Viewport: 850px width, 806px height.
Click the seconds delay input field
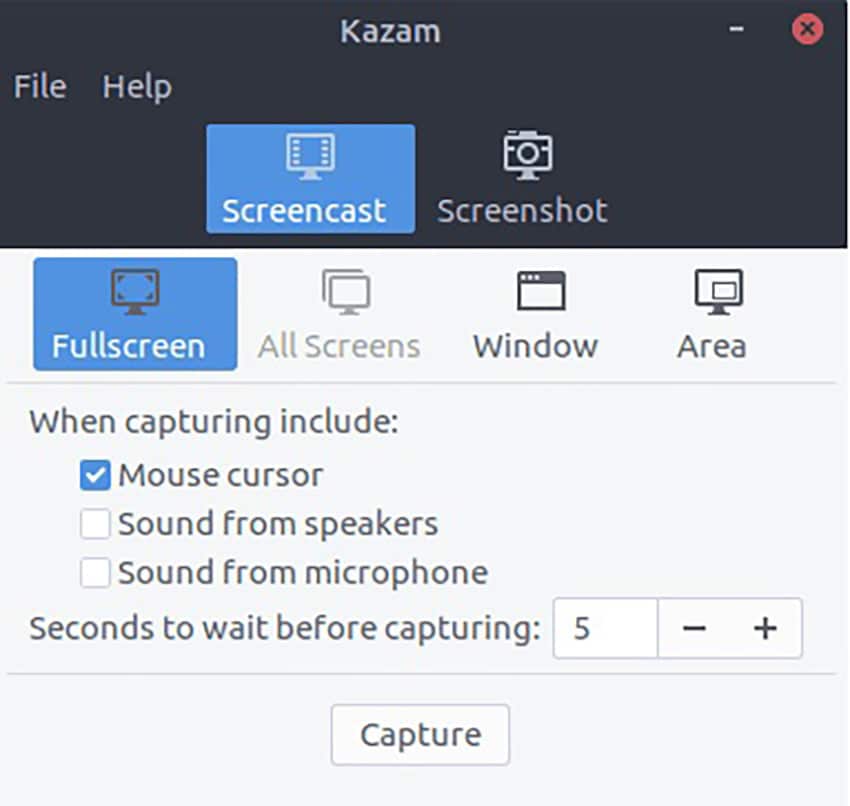(606, 628)
